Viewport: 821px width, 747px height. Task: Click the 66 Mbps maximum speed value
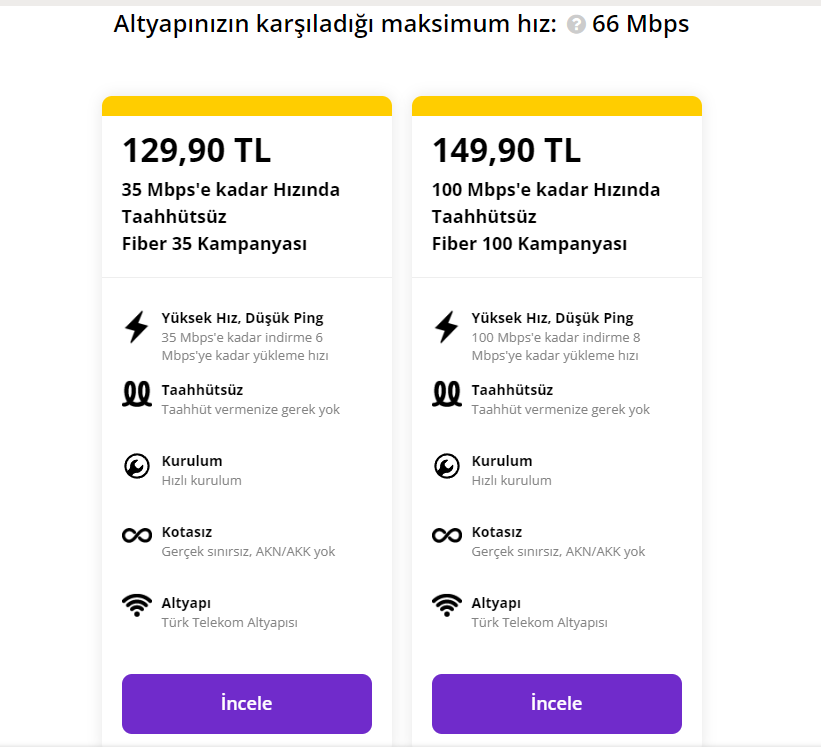pos(640,24)
